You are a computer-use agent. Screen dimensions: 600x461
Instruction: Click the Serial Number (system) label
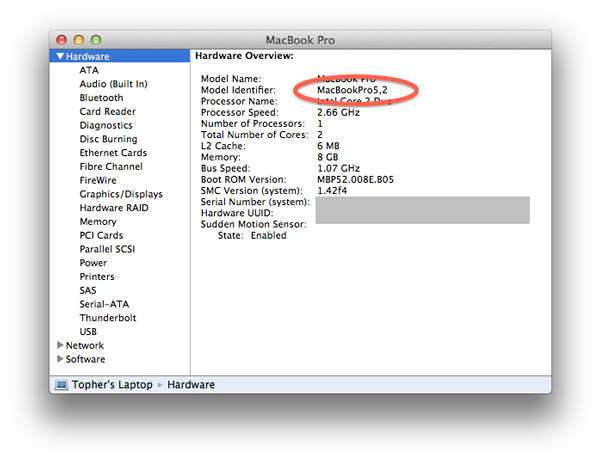(x=256, y=202)
